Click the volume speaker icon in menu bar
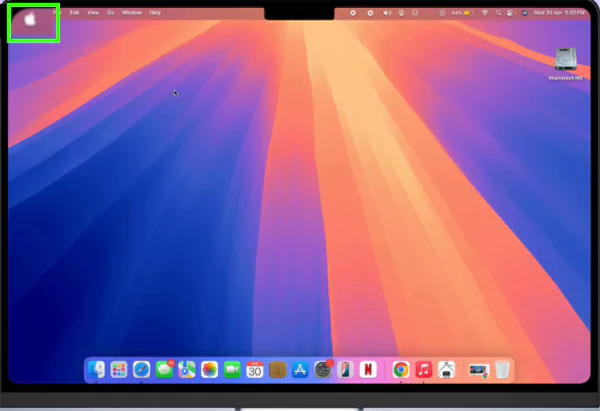 387,13
